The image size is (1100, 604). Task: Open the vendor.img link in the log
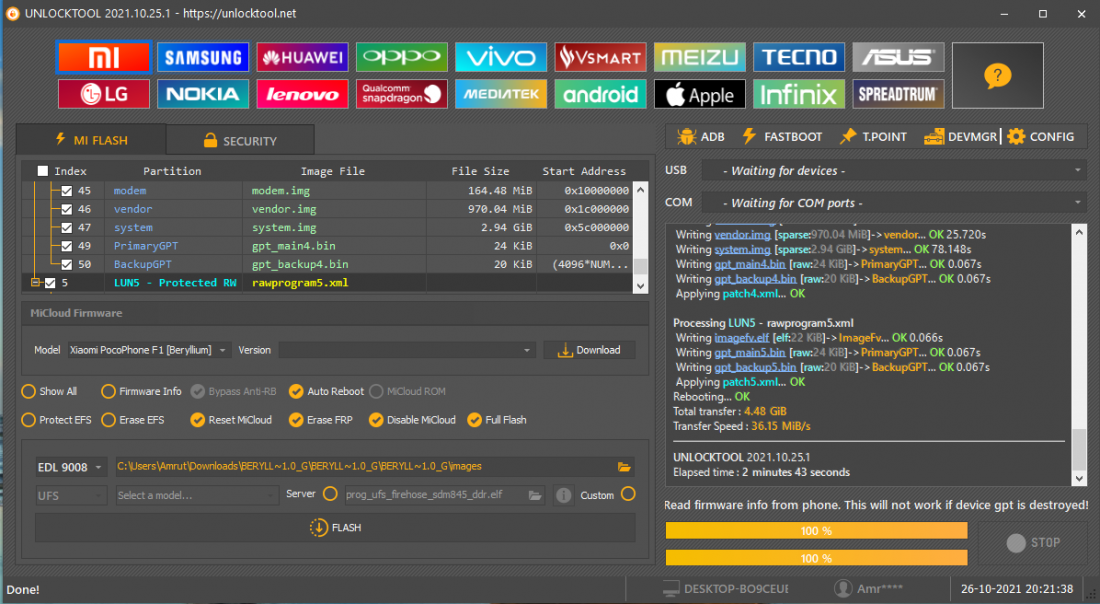(x=742, y=235)
